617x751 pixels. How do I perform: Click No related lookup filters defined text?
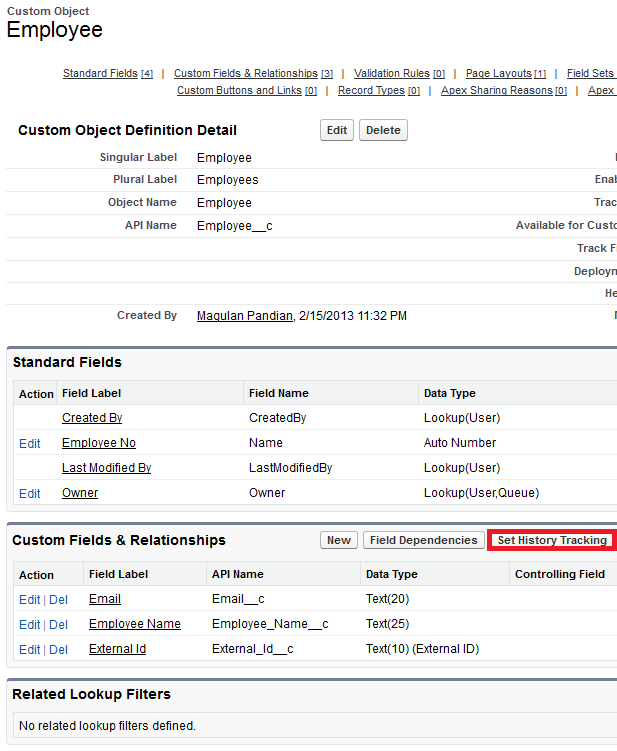[x=107, y=726]
